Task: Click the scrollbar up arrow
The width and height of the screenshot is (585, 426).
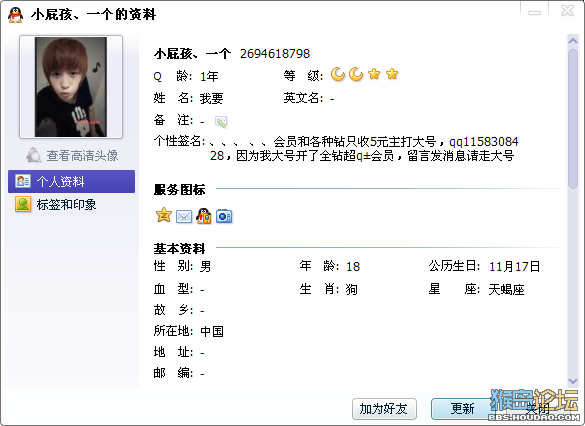Action: 573,41
